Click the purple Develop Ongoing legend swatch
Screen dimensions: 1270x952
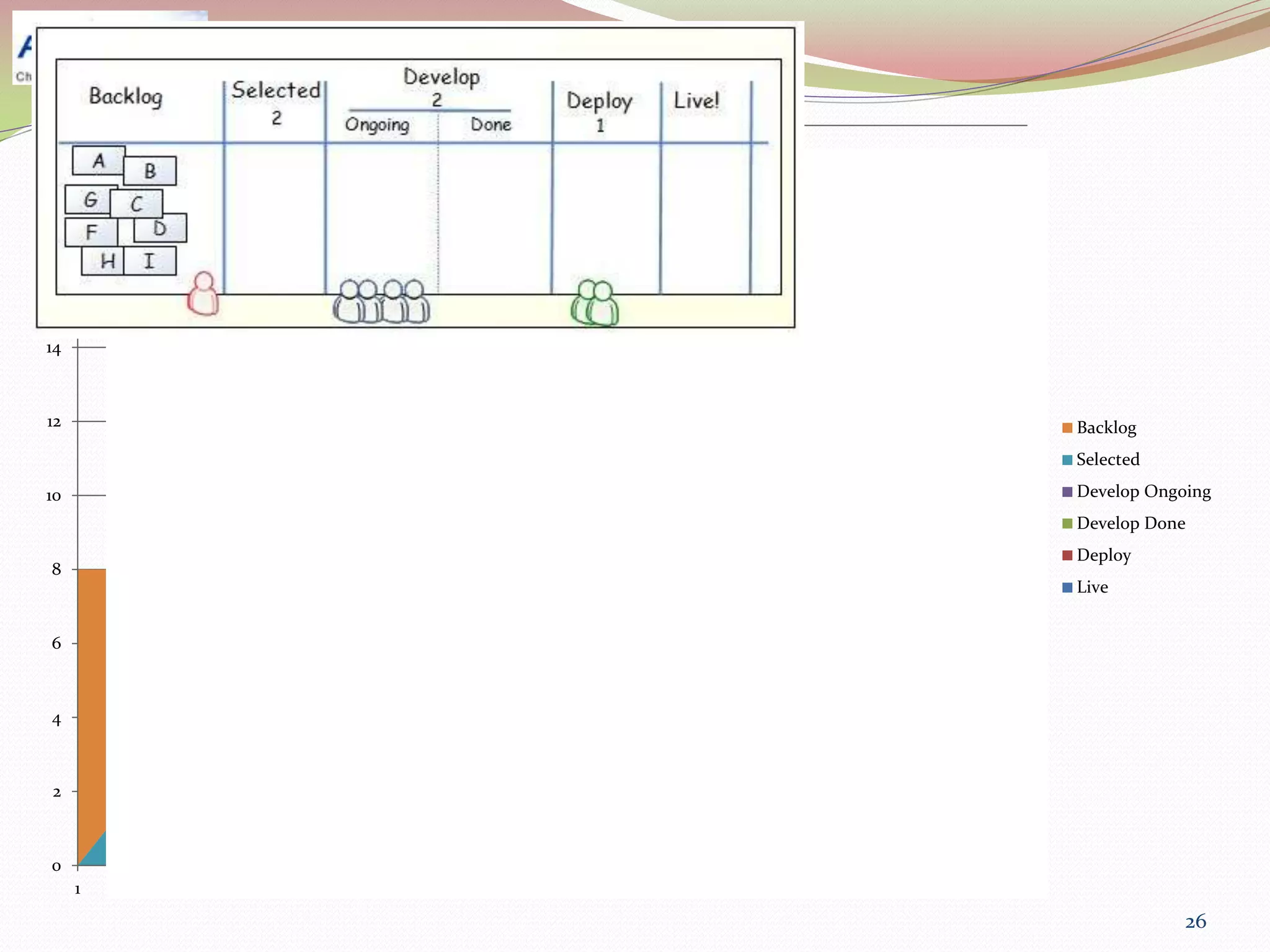1067,491
